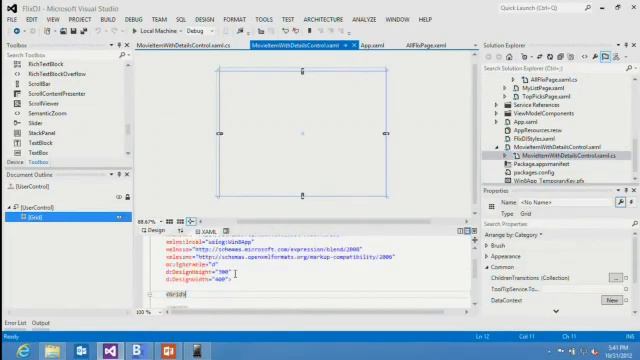The width and height of the screenshot is (640, 360).
Task: Click the Name field showing No Name
Action: [x=566, y=202]
